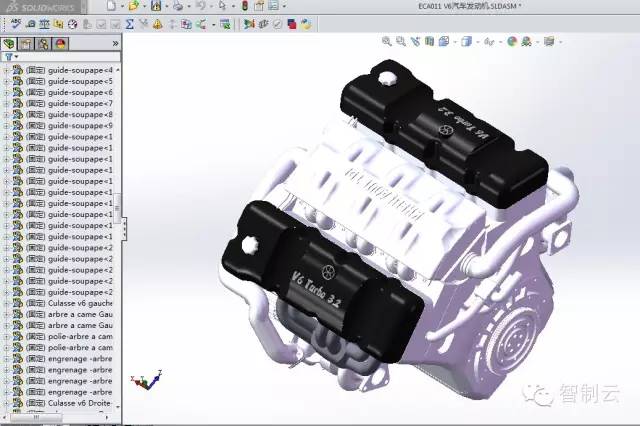
Task: Open the Apply Scene dropdown arrow
Action: 537,42
